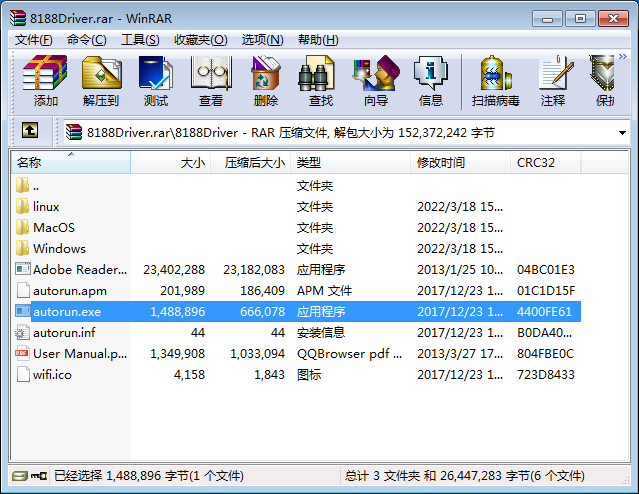639x494 pixels.
Task: Click the autorun.inf gear file icon
Action: click(22, 333)
